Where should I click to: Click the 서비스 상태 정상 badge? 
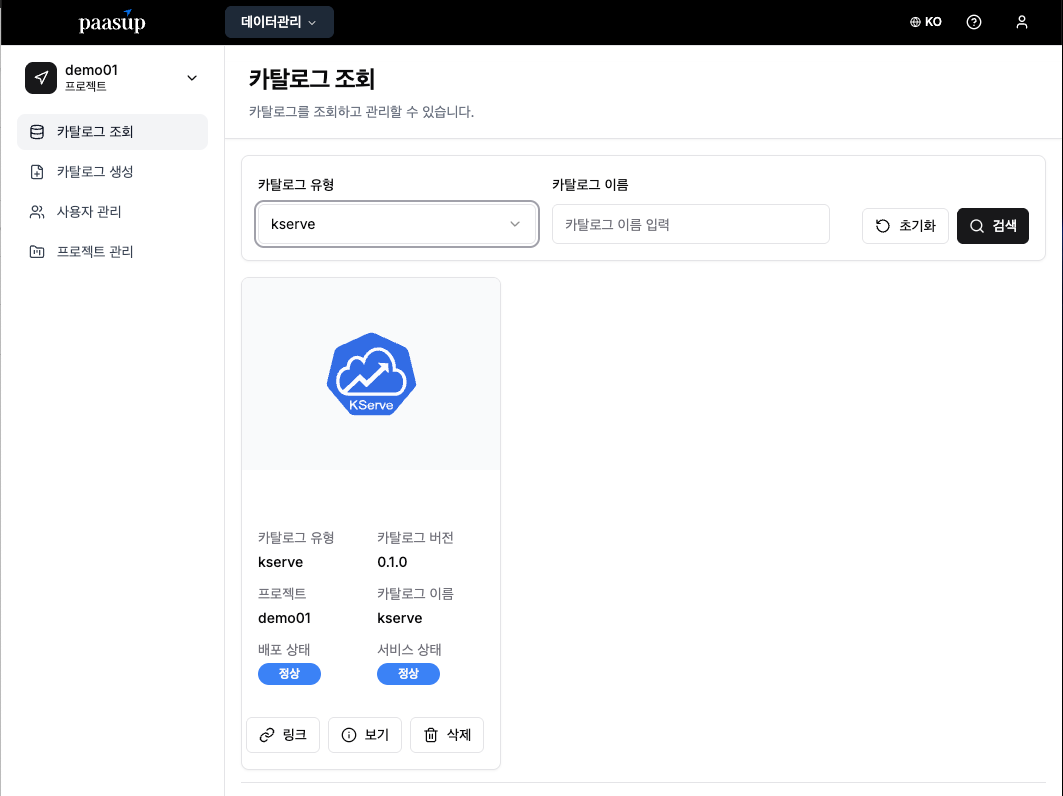(x=408, y=674)
